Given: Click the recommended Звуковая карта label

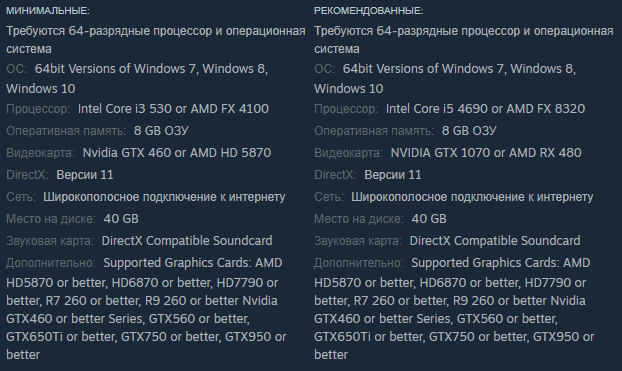Looking at the screenshot, I should 358,241.
